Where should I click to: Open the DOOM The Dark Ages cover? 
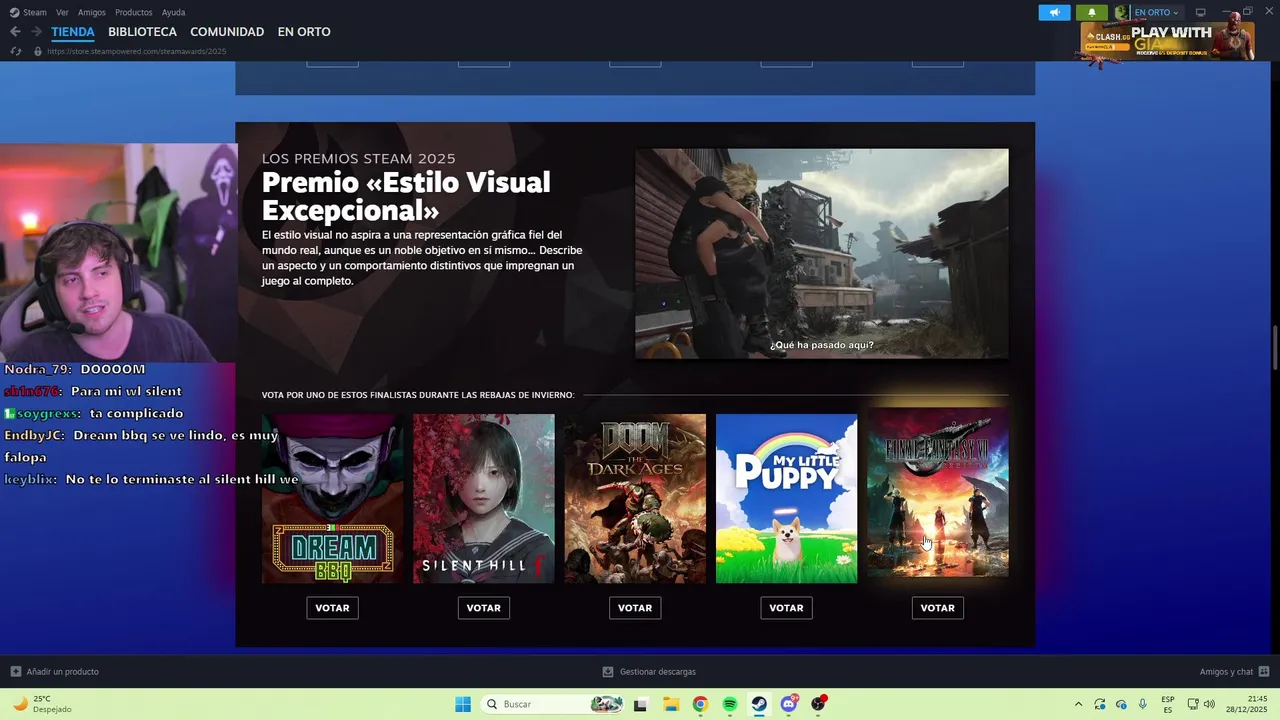click(x=635, y=498)
